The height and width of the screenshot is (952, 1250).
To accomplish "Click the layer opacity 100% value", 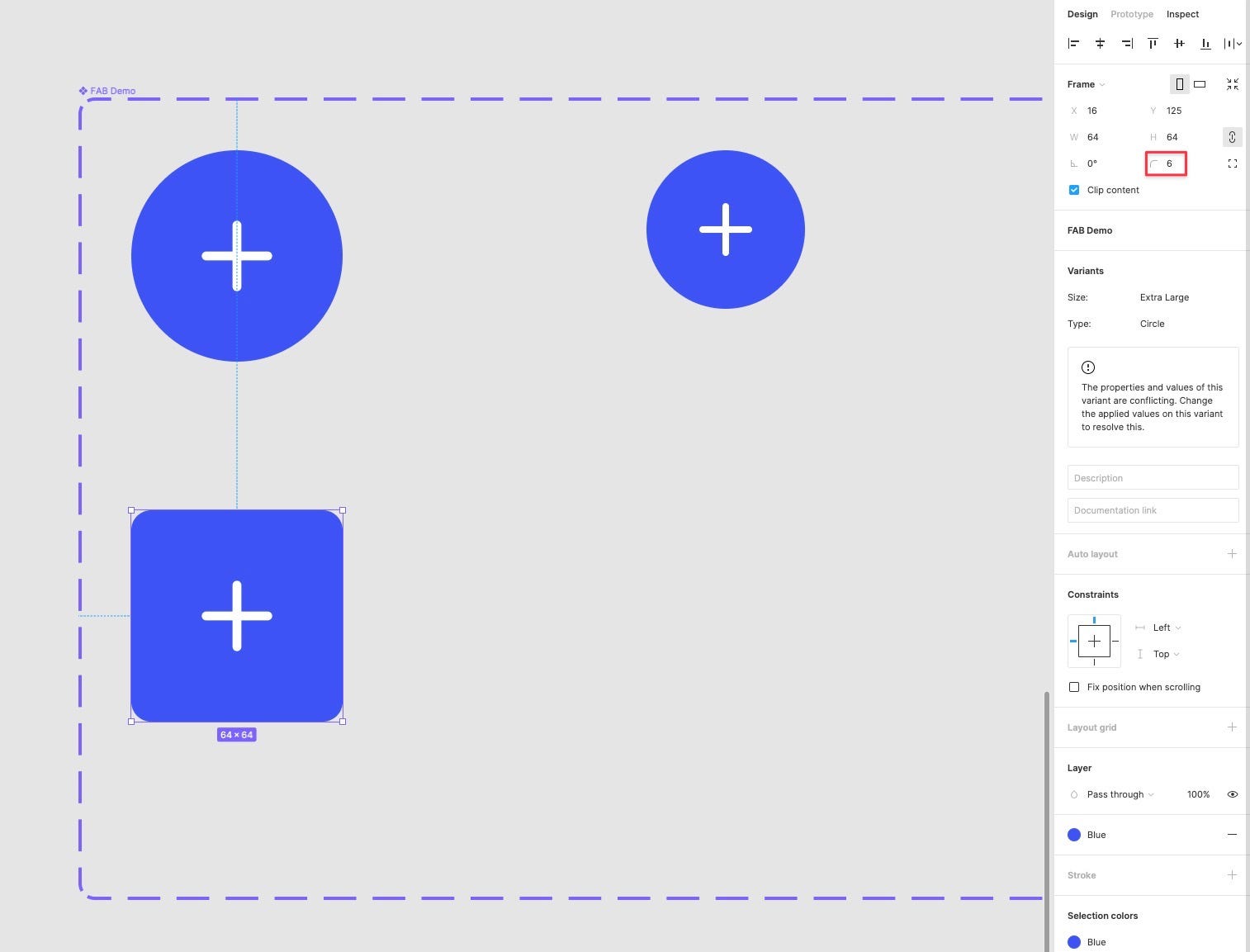I will coord(1198,794).
